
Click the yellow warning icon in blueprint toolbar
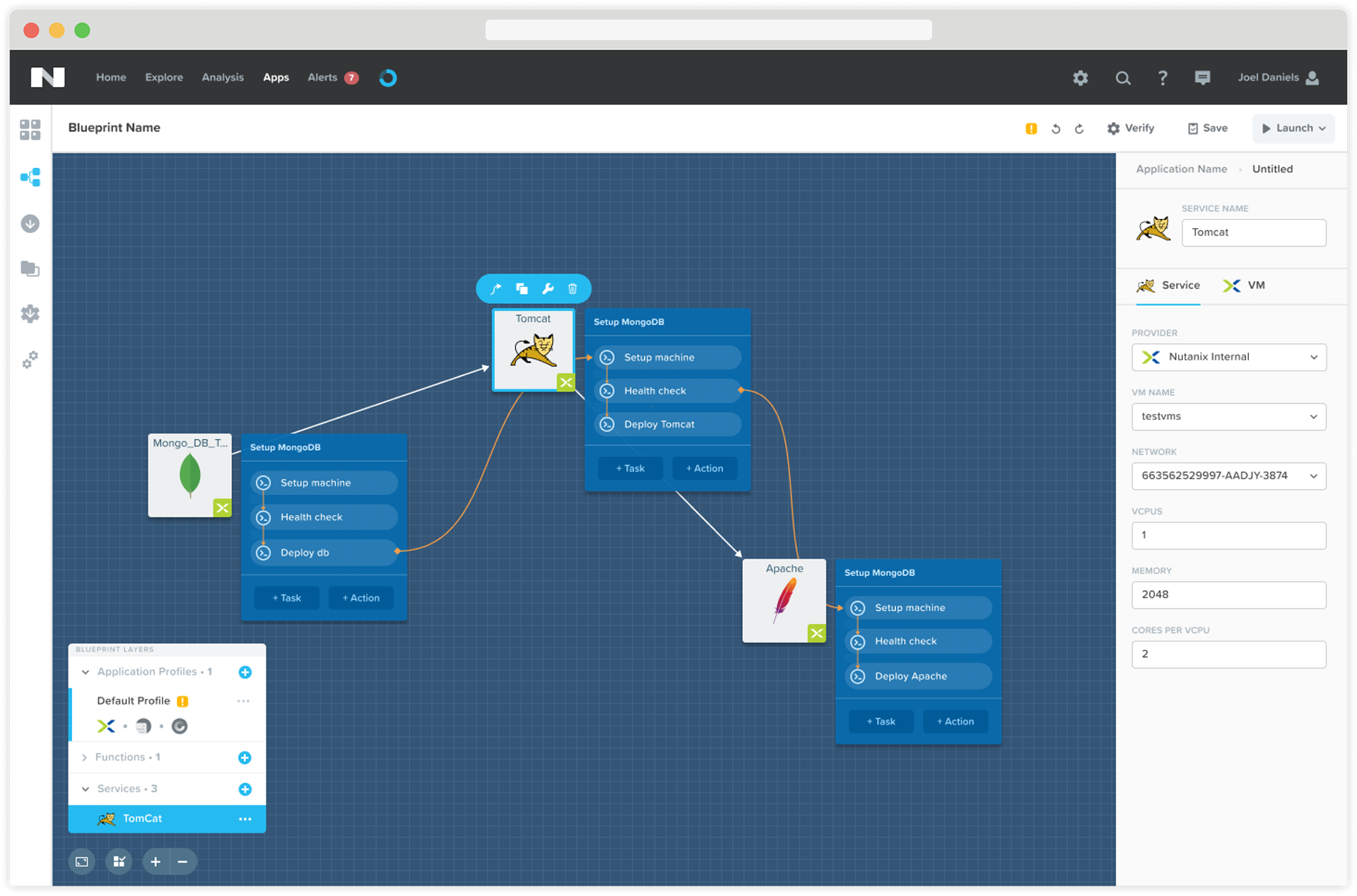coord(1031,129)
